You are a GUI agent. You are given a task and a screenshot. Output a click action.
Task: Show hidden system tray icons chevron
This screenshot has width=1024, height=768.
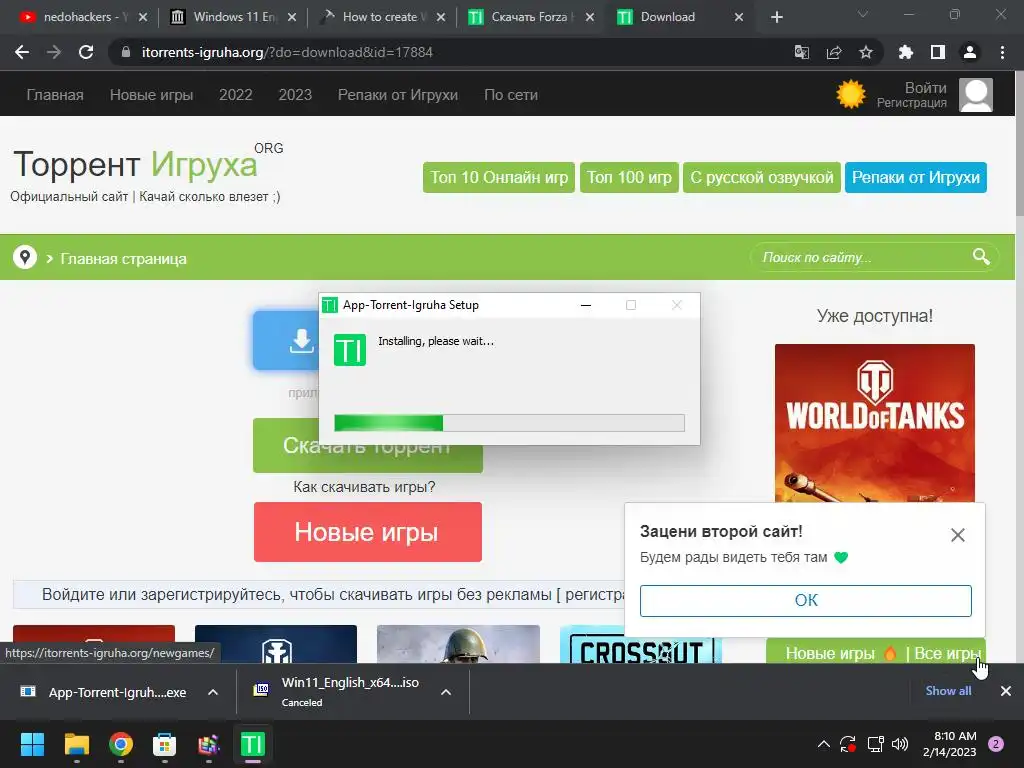tap(824, 744)
